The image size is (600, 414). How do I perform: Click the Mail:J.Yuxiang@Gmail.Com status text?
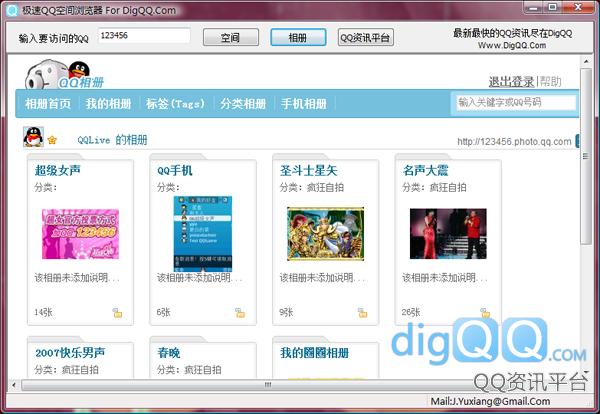(490, 401)
